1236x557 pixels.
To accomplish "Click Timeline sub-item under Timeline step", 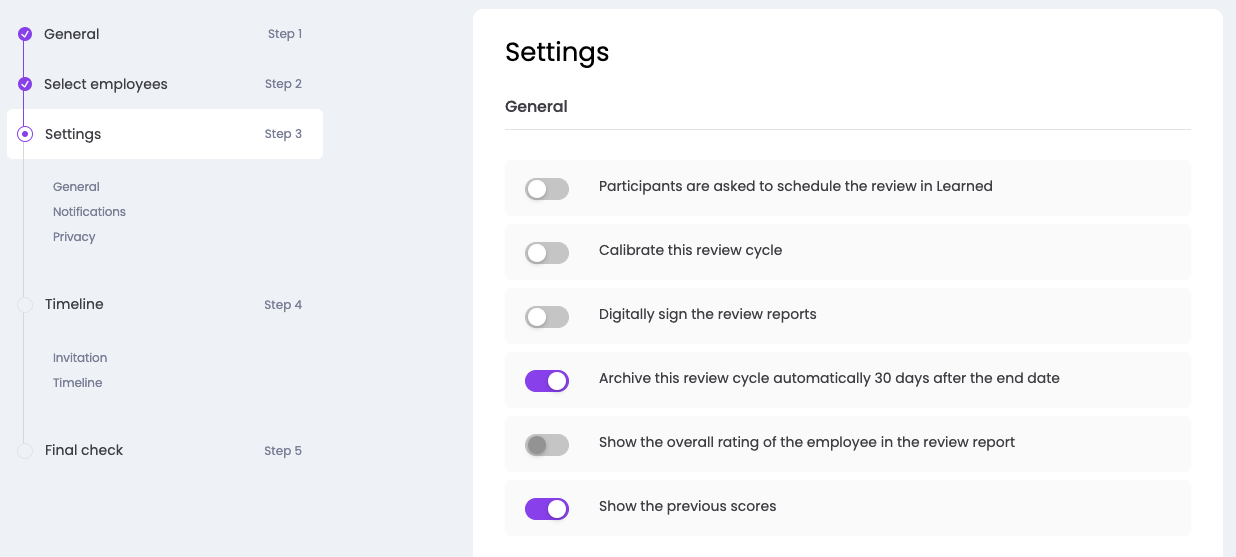I will (77, 383).
